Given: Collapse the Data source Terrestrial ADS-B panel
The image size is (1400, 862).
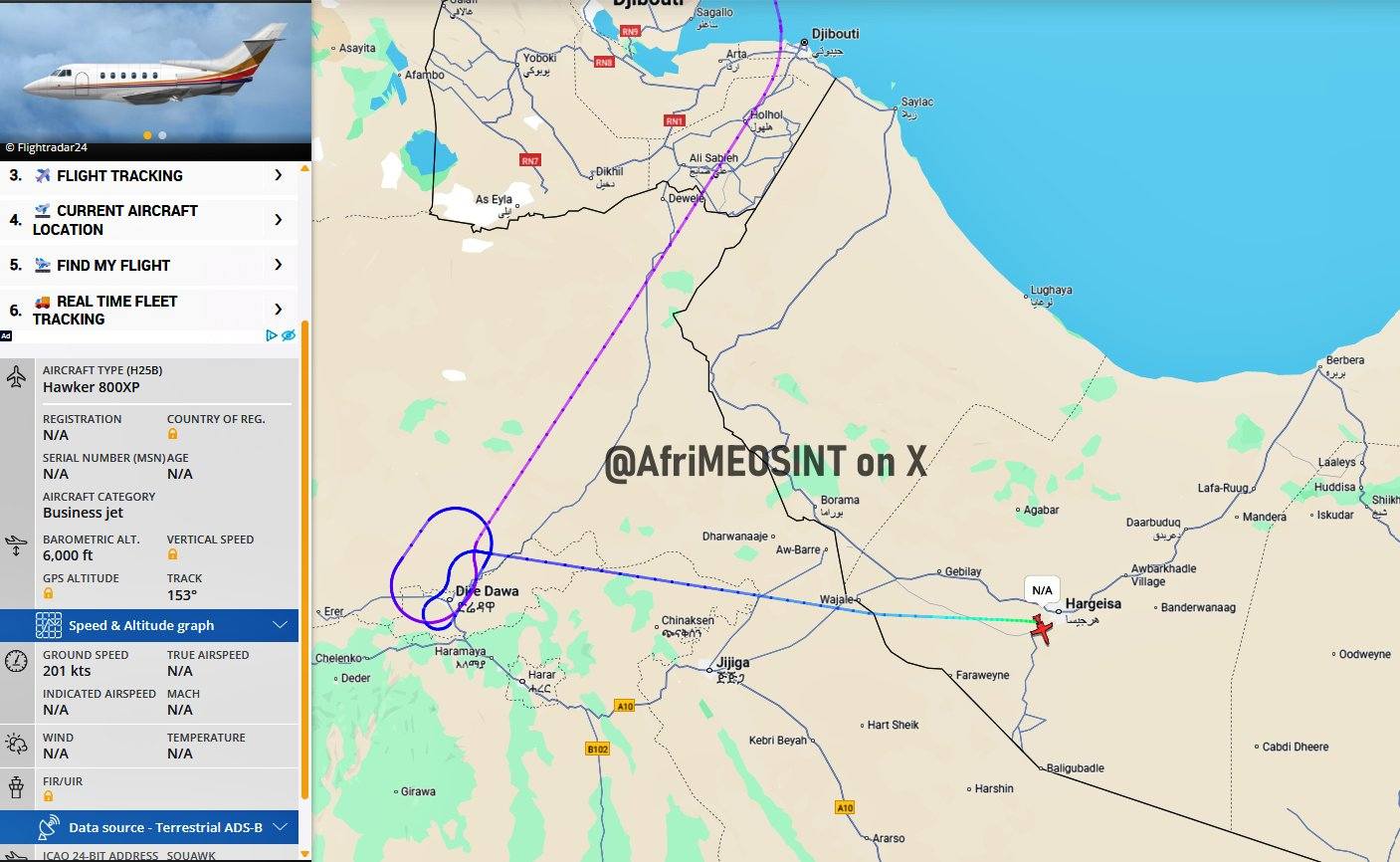Looking at the screenshot, I should 280,827.
